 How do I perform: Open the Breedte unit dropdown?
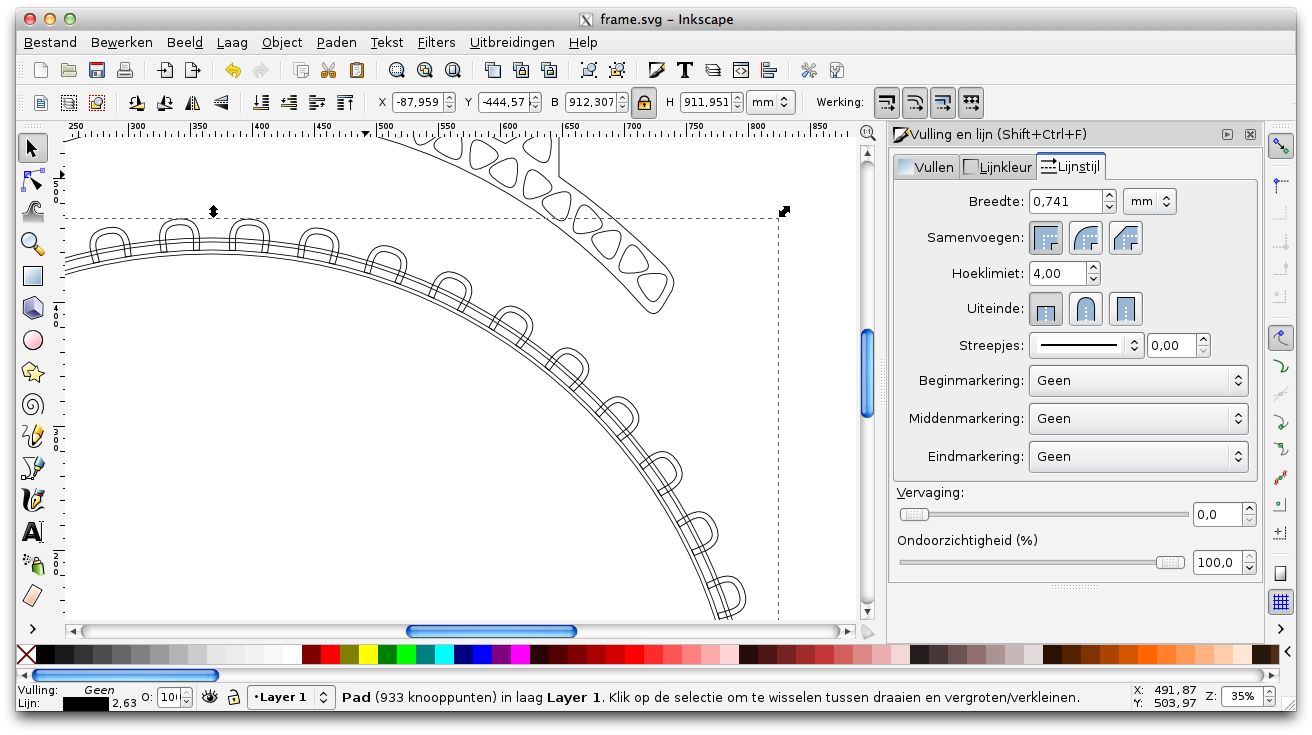point(1149,201)
